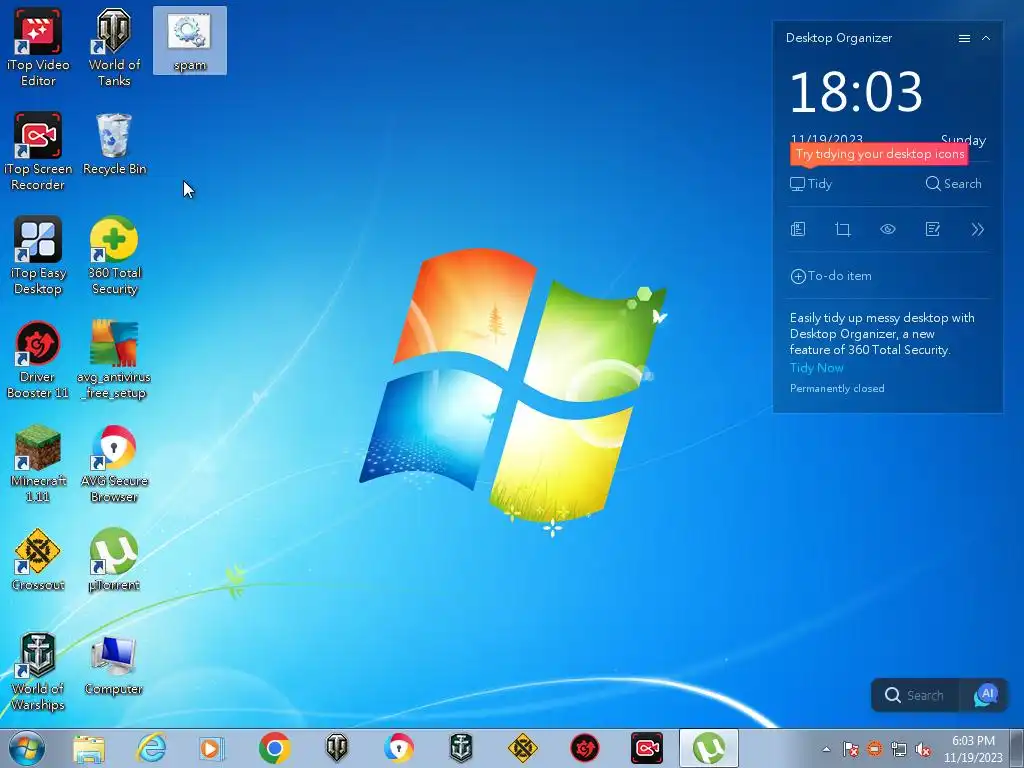This screenshot has width=1024, height=768.
Task: Click Tidy in Desktop Organizer
Action: [811, 184]
